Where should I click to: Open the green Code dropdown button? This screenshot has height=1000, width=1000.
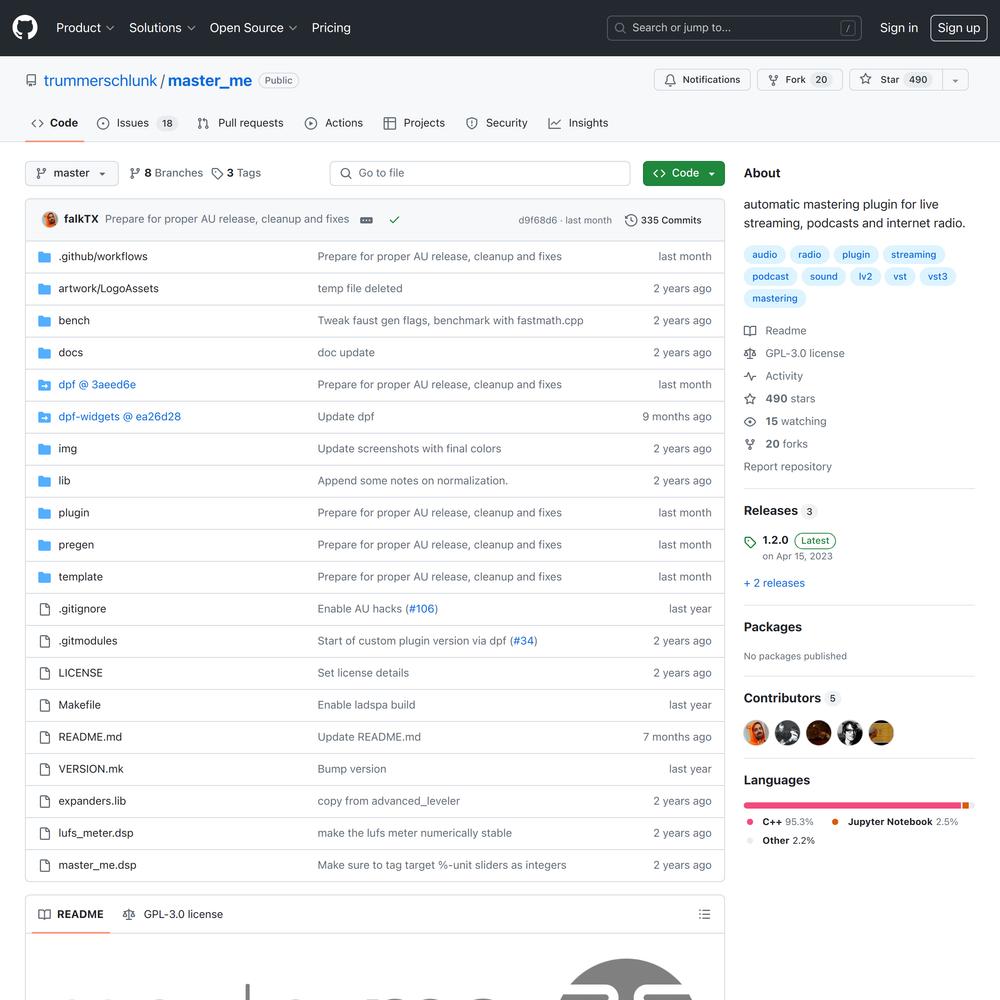pyautogui.click(x=684, y=173)
